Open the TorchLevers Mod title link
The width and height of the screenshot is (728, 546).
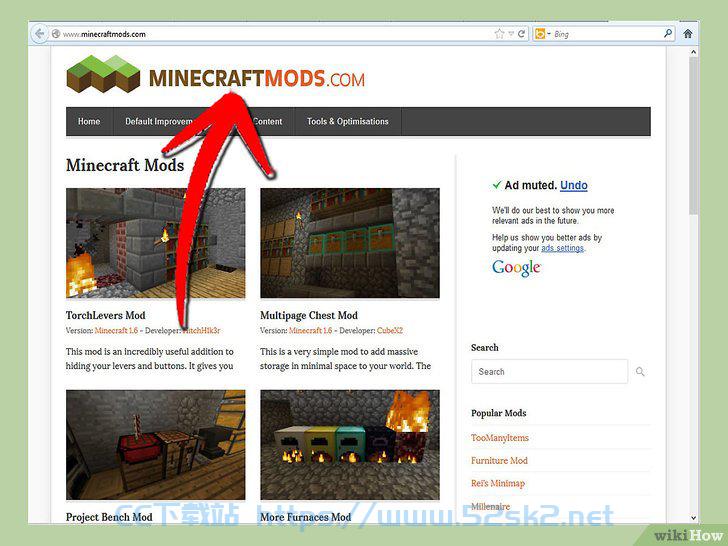(105, 316)
